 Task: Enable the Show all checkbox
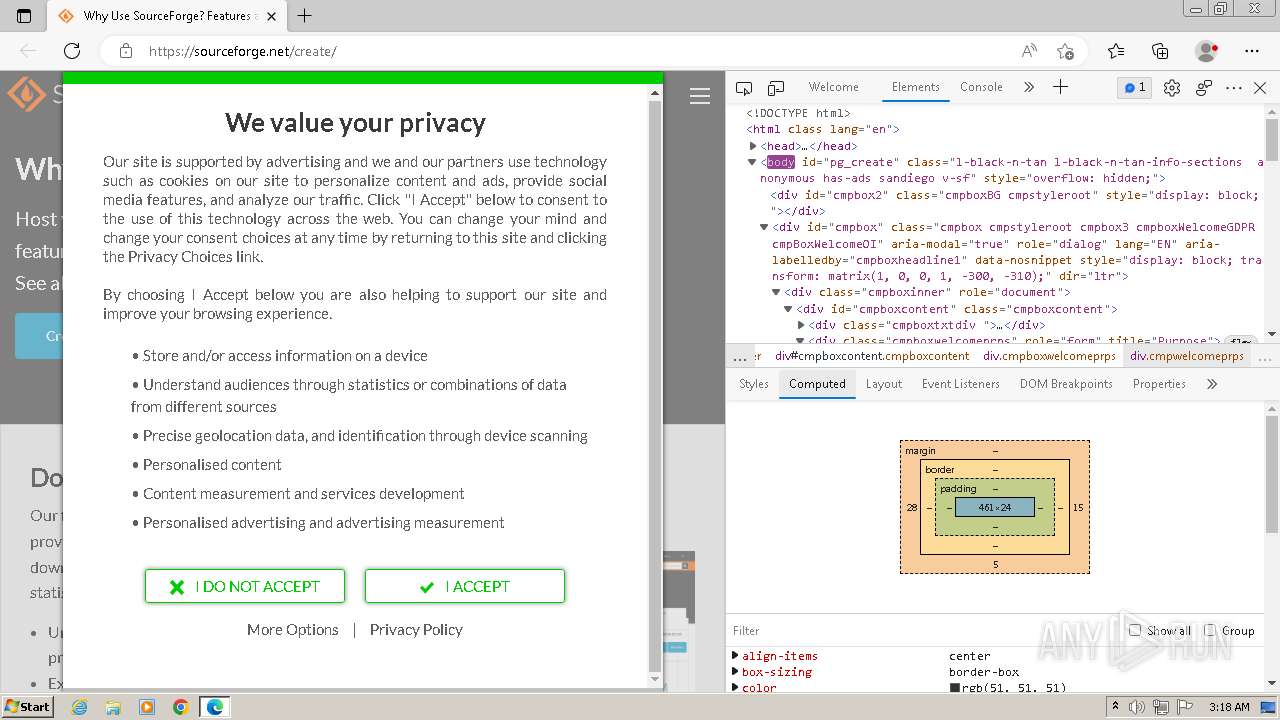coord(1135,630)
